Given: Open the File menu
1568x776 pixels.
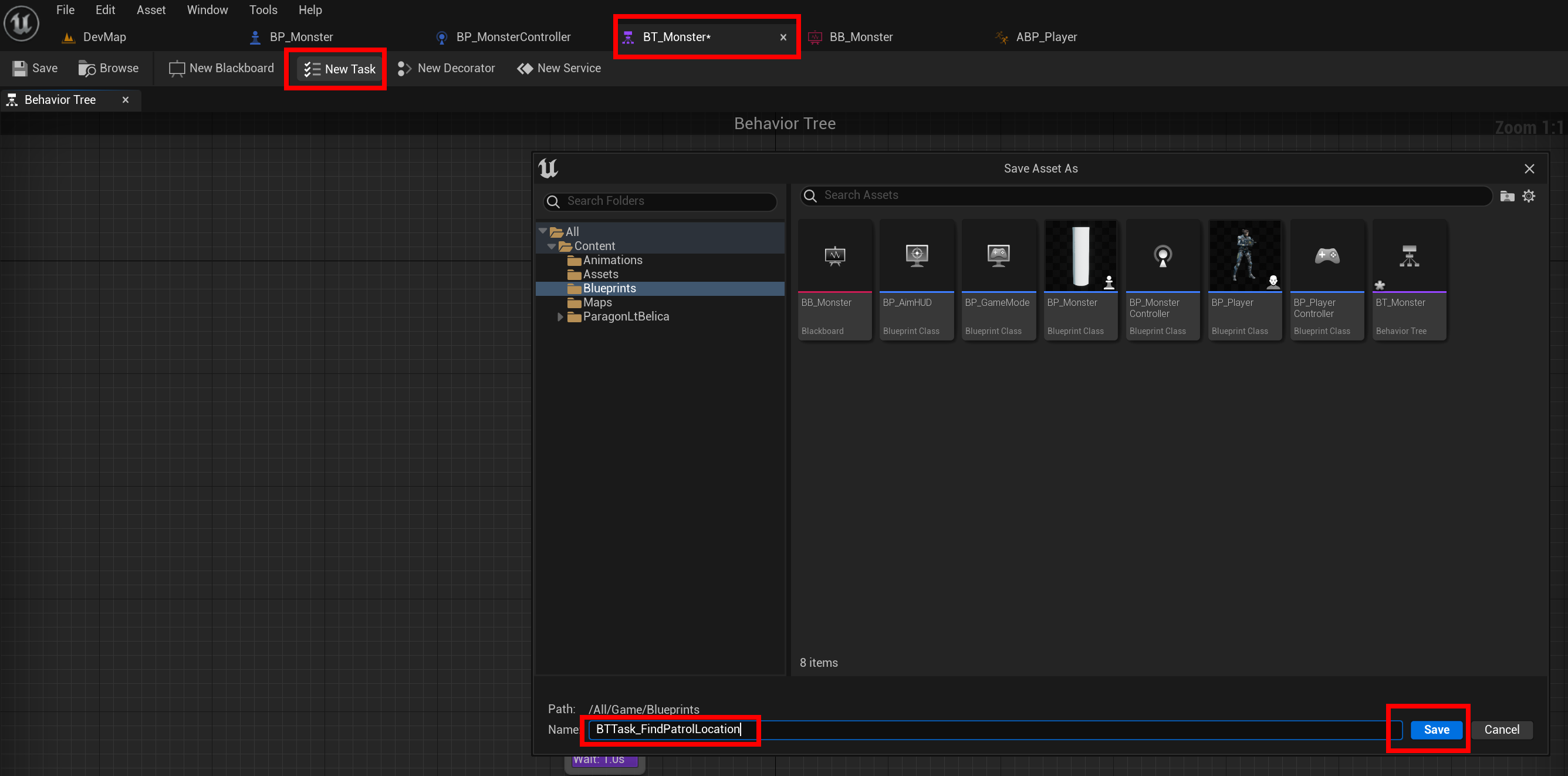Looking at the screenshot, I should click(65, 10).
